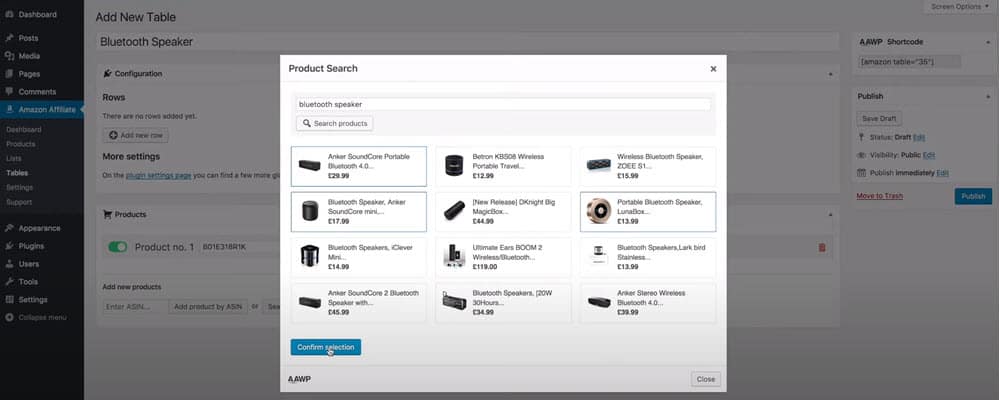Edit the Publish immediately link
The width and height of the screenshot is (1000, 400).
click(x=943, y=173)
